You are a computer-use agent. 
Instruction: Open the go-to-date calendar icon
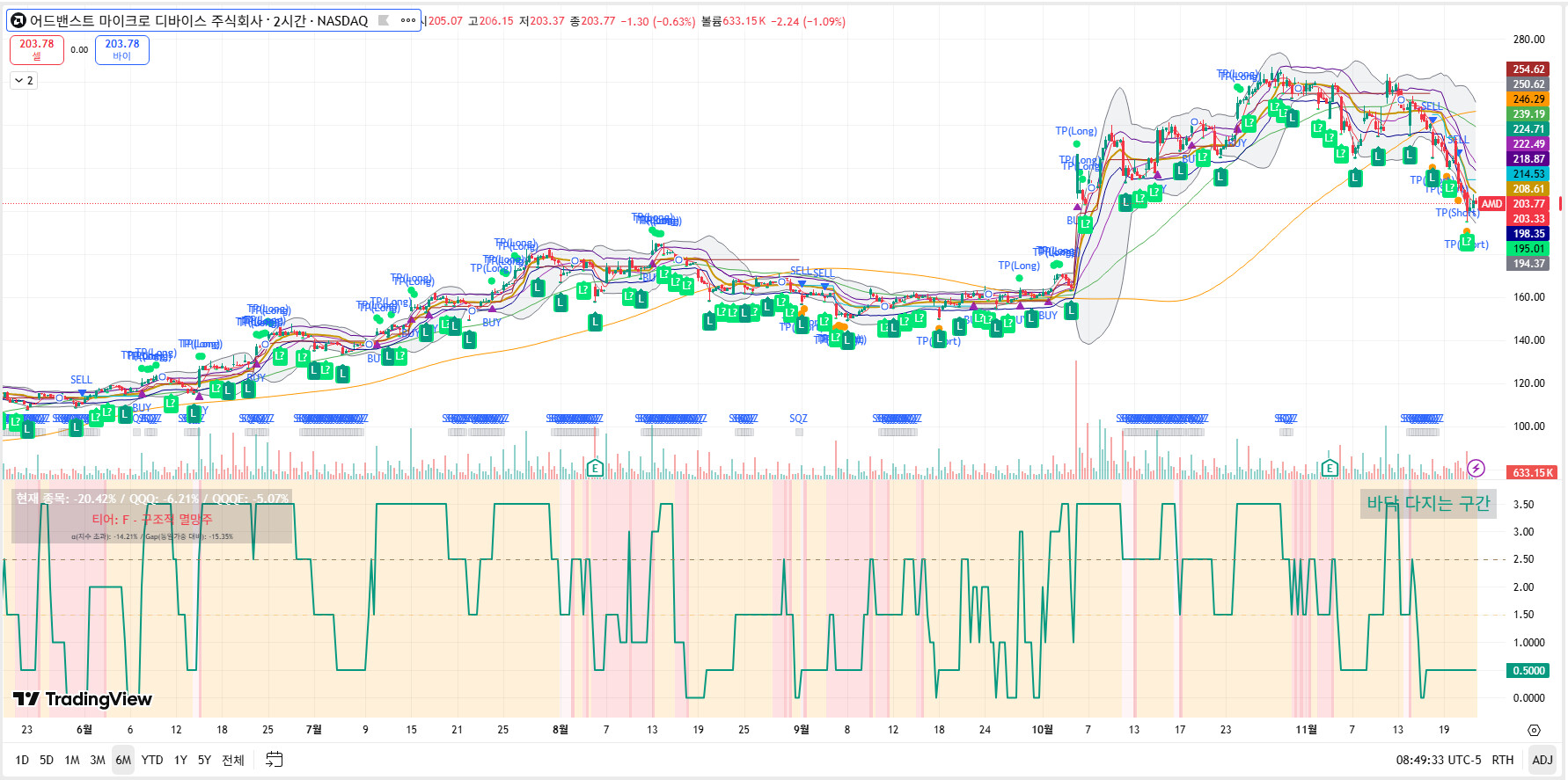click(275, 760)
